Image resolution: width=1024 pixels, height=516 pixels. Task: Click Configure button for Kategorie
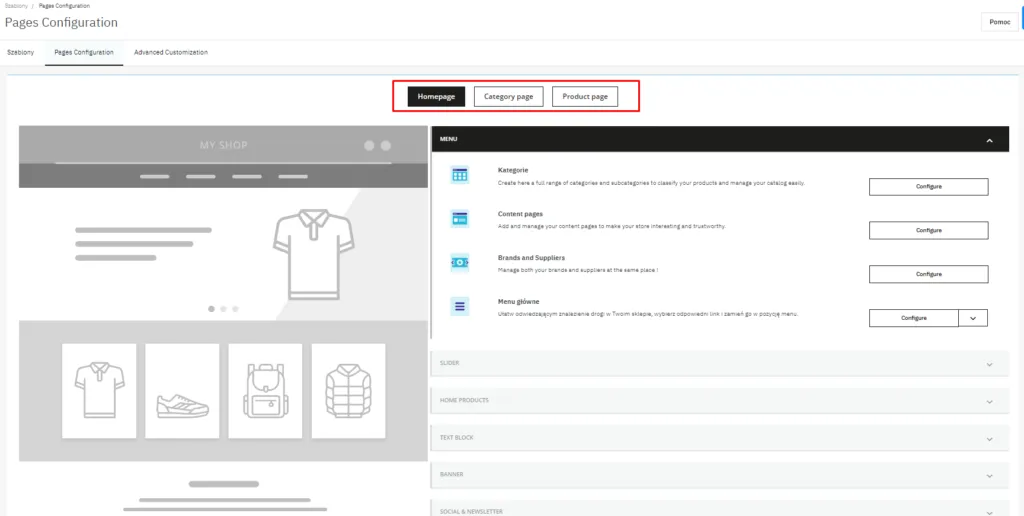(928, 187)
